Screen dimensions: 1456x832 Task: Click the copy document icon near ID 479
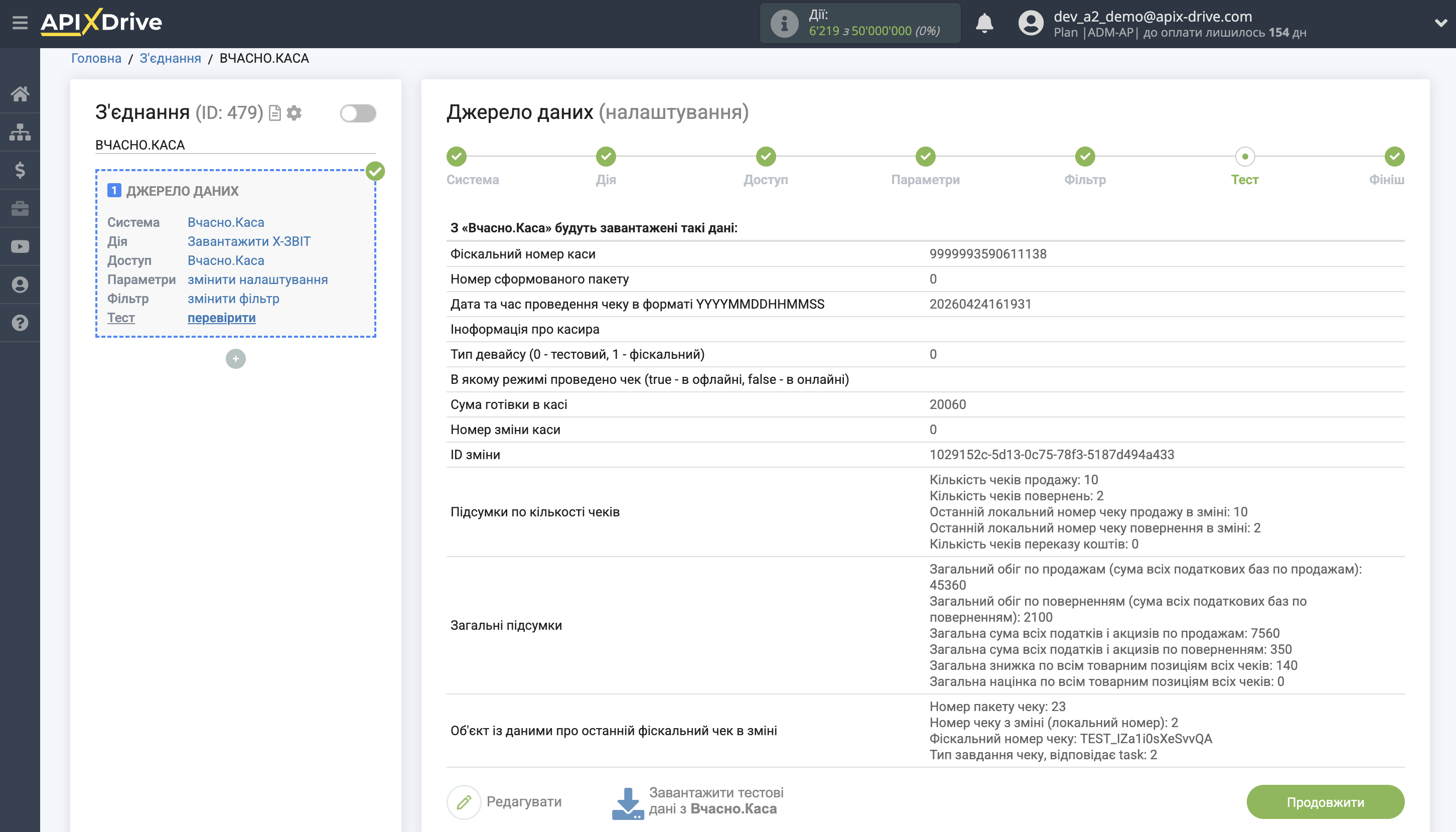point(275,113)
